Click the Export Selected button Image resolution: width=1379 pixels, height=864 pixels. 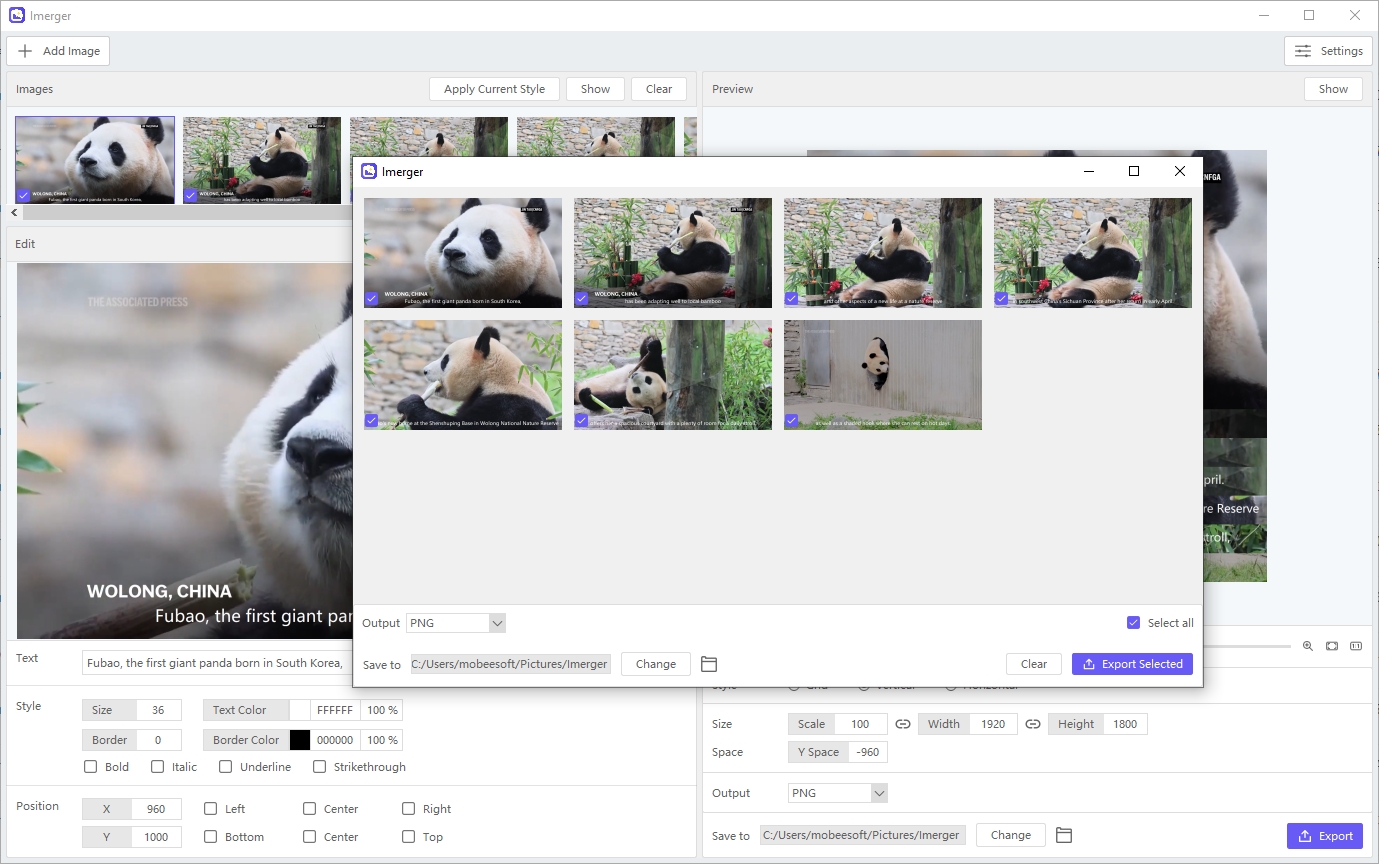pos(1132,664)
